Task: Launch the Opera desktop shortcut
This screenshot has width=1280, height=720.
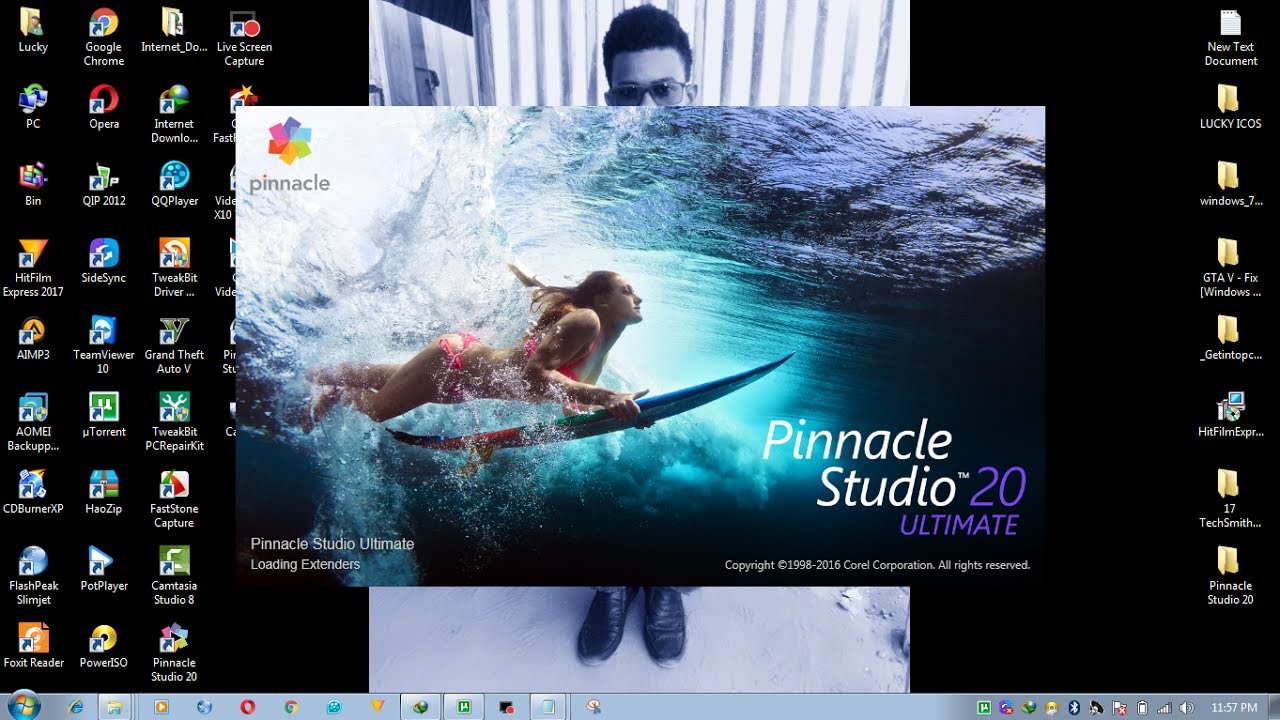Action: (103, 107)
